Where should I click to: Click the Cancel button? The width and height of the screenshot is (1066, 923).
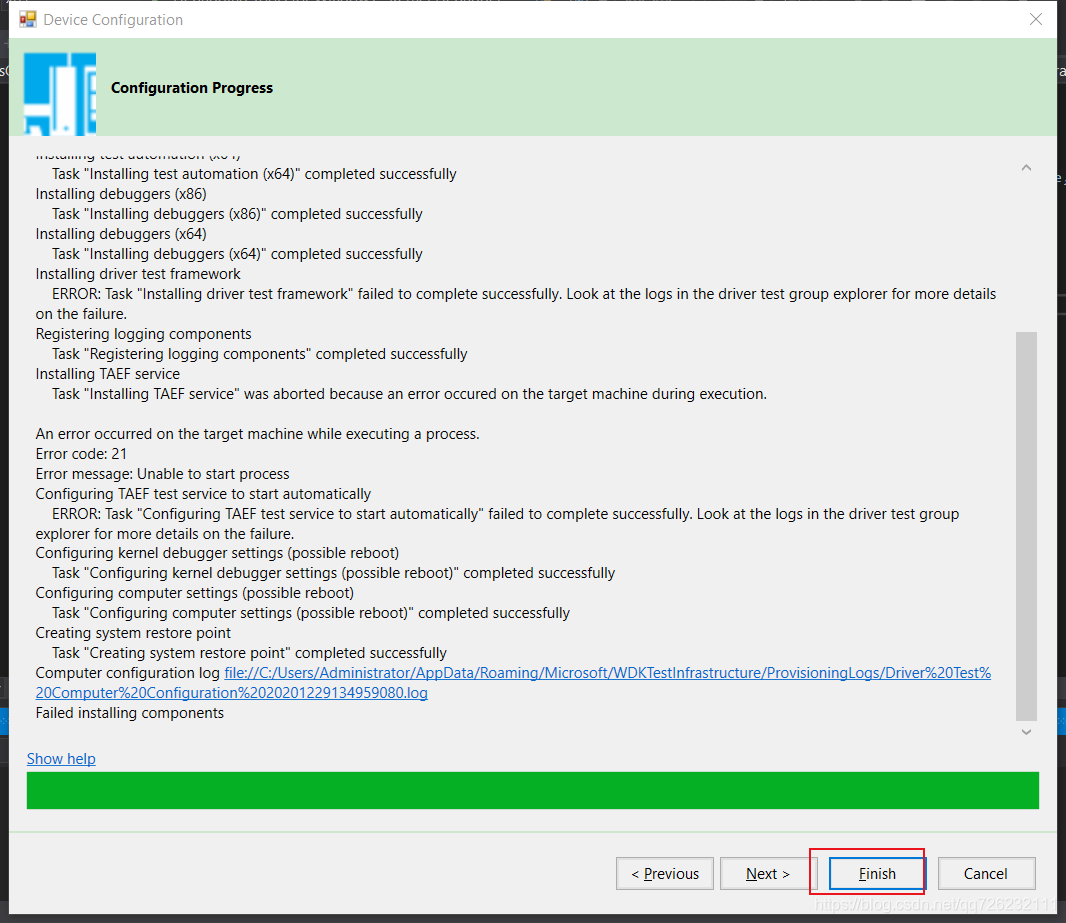pos(986,873)
